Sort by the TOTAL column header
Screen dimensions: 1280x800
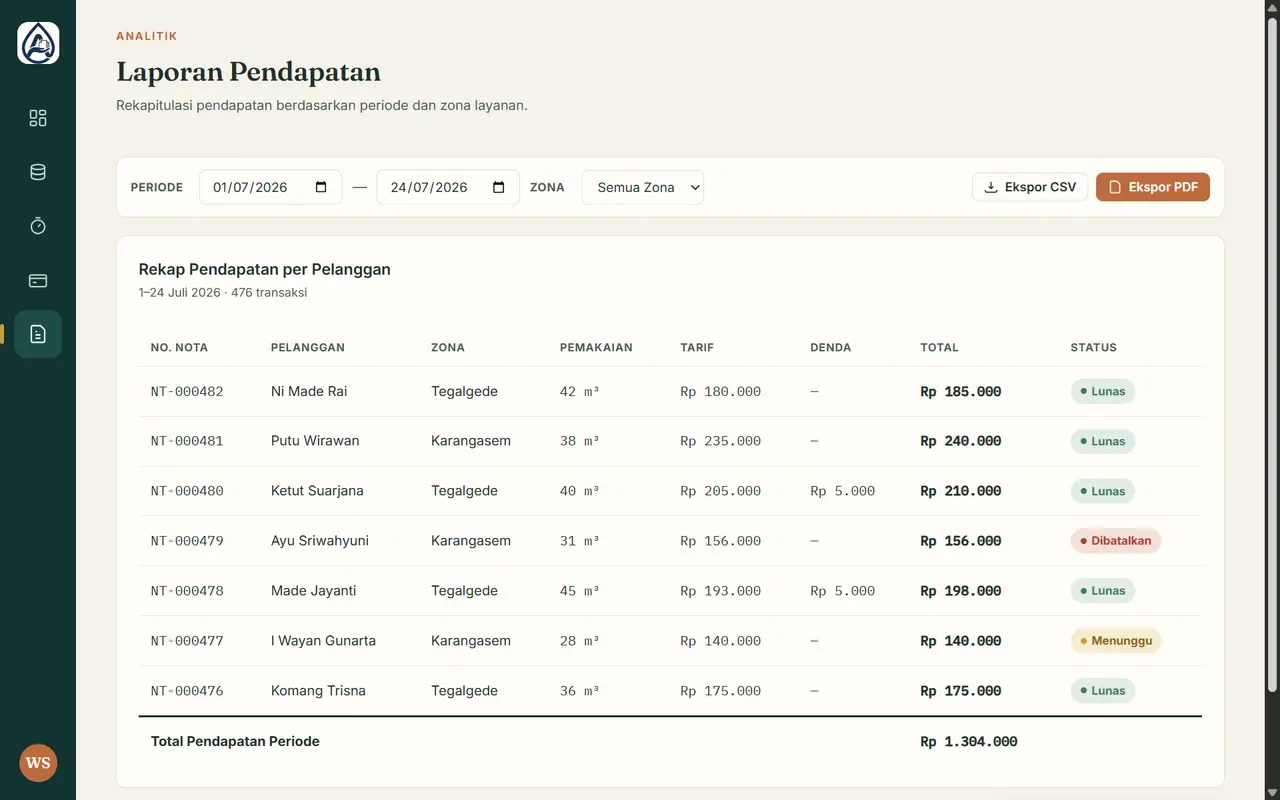[x=939, y=348]
